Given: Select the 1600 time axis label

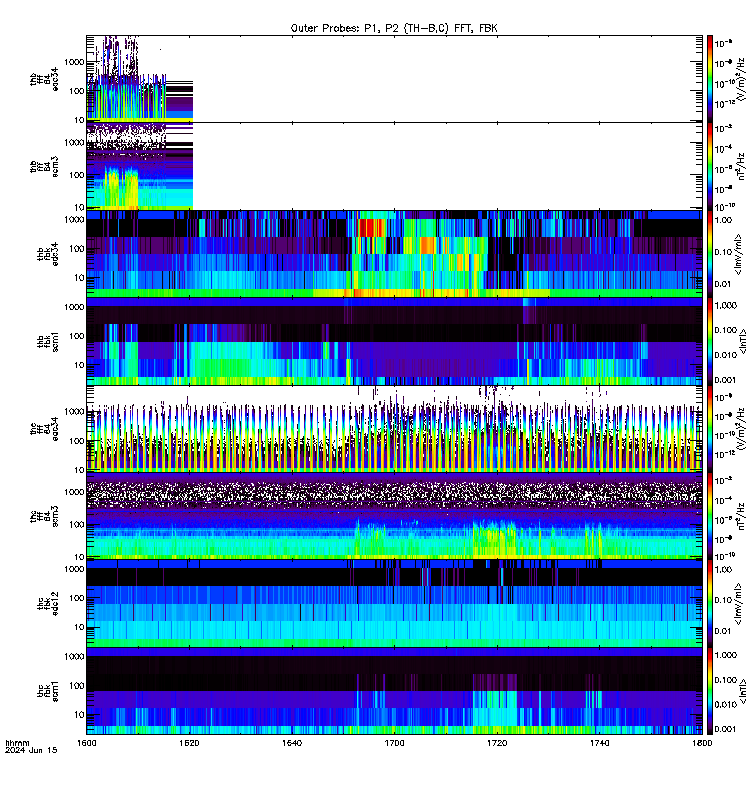Looking at the screenshot, I should pos(86,743).
